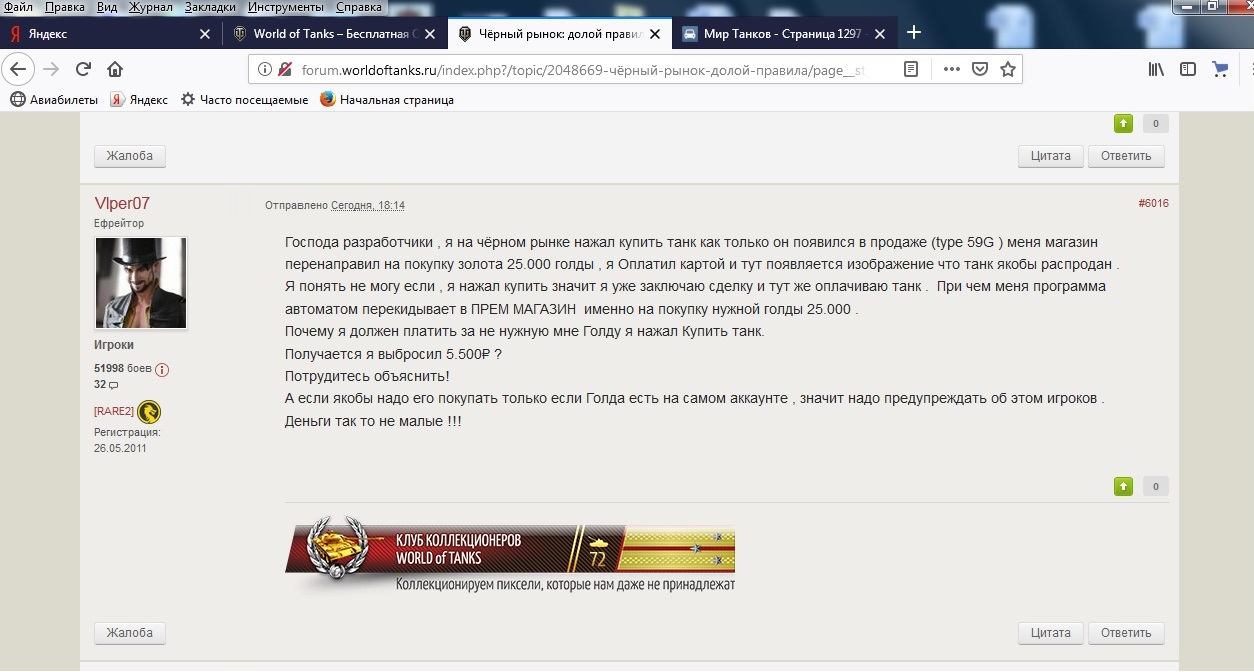
Task: Open the crossed-out padlock connection warning
Action: point(285,69)
